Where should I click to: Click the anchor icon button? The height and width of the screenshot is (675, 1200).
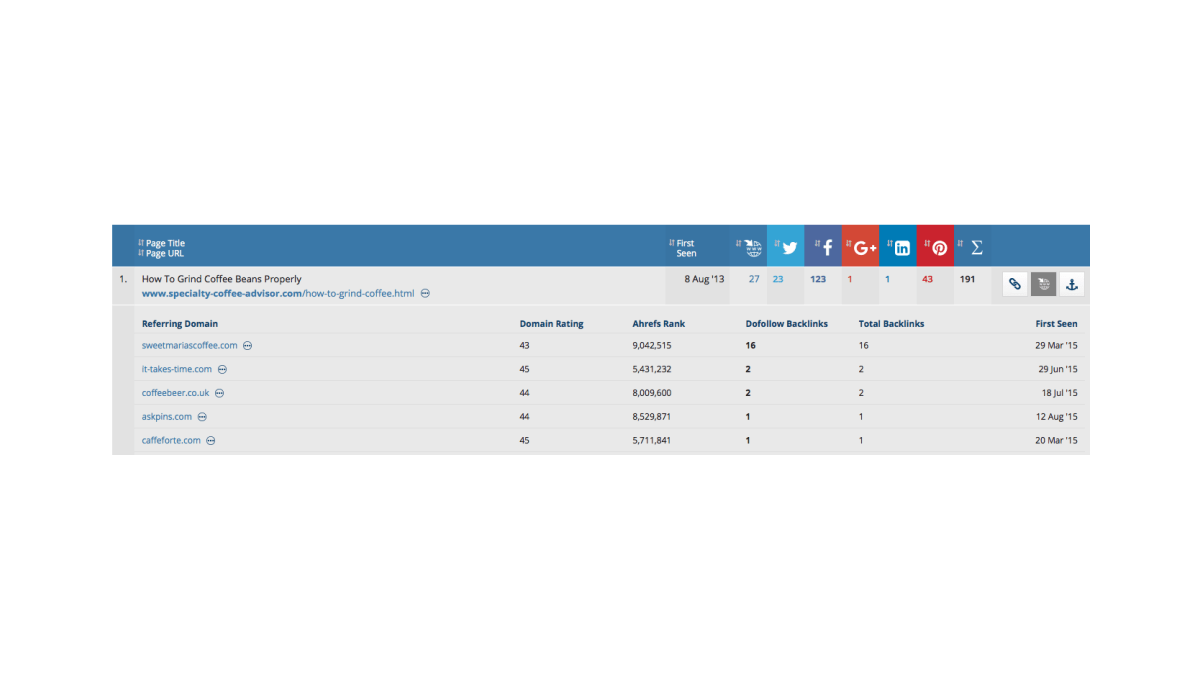[x=1071, y=284]
